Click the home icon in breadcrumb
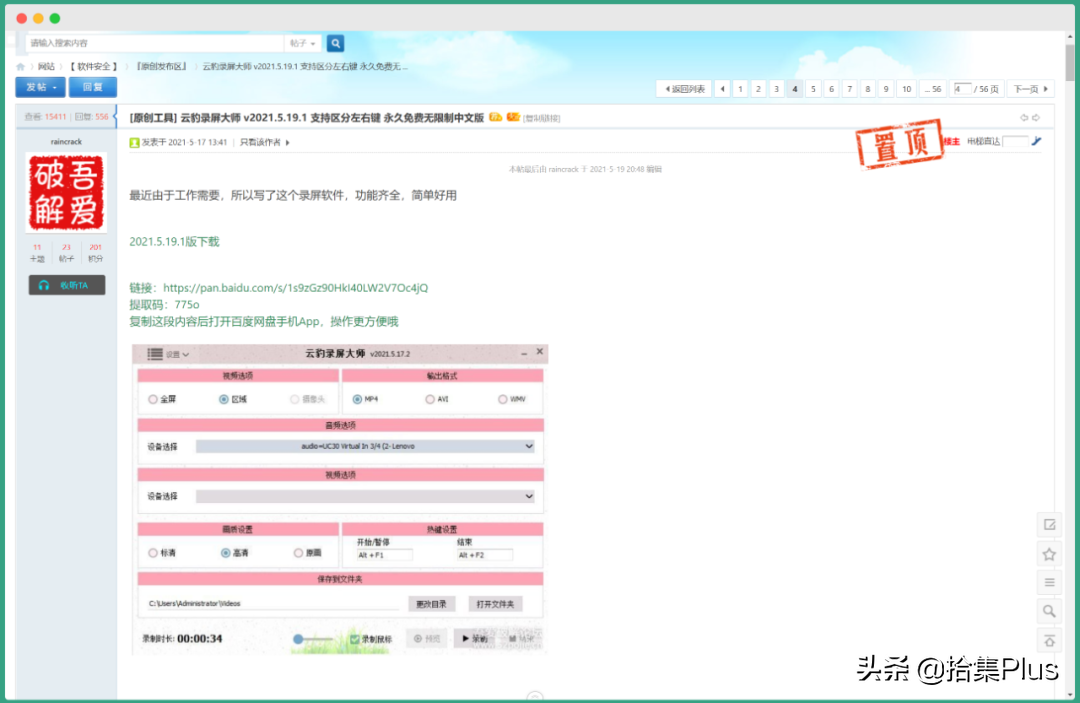The width and height of the screenshot is (1080, 703). coord(21,67)
